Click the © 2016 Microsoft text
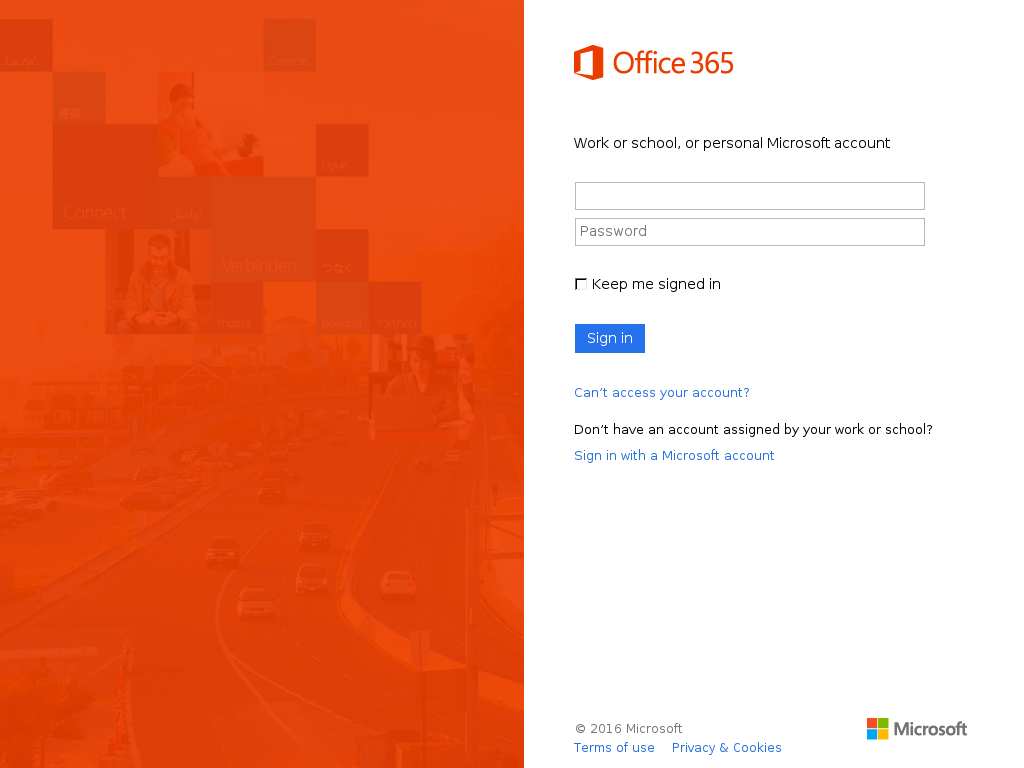Viewport: 1024px width, 768px height. [x=628, y=728]
